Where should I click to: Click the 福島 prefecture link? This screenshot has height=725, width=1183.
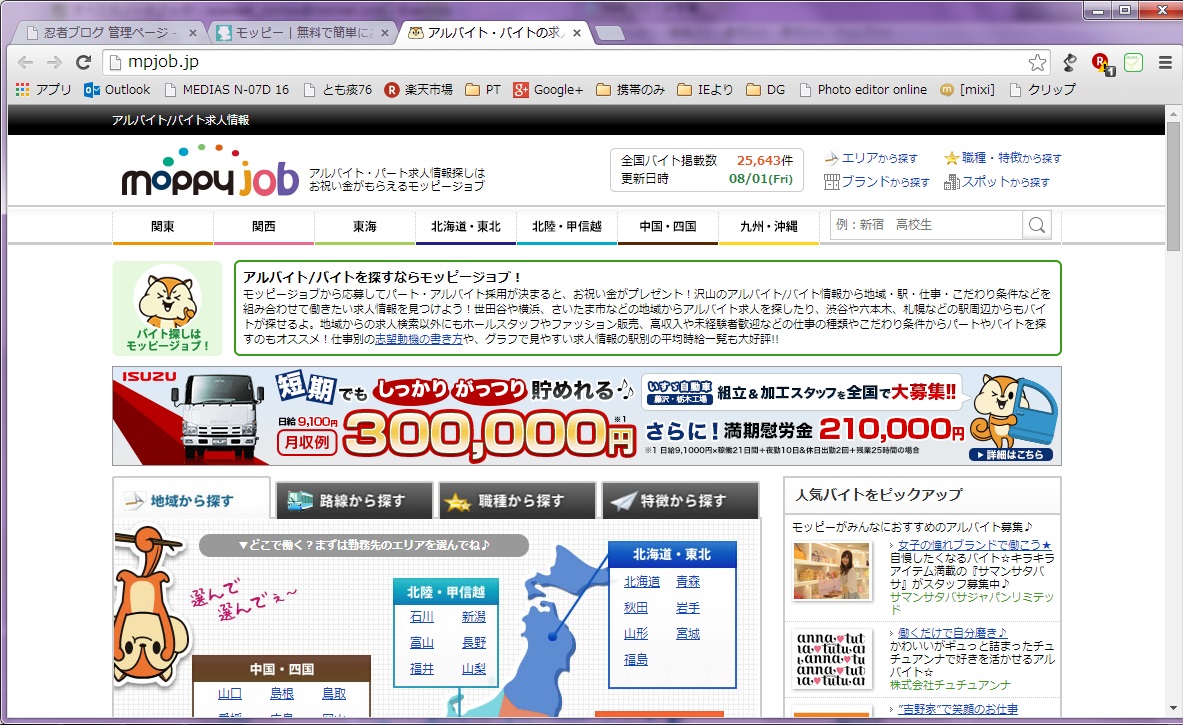(x=636, y=659)
